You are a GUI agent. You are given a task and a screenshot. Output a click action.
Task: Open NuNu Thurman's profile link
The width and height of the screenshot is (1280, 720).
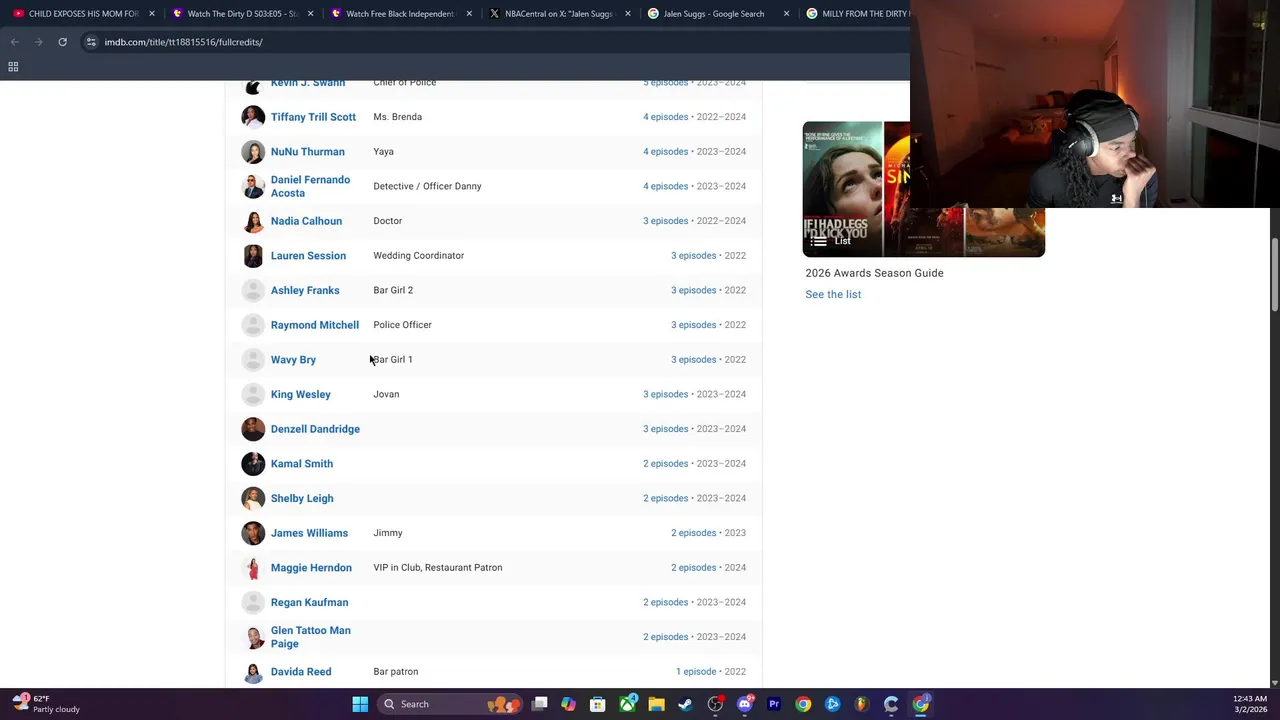(x=307, y=152)
